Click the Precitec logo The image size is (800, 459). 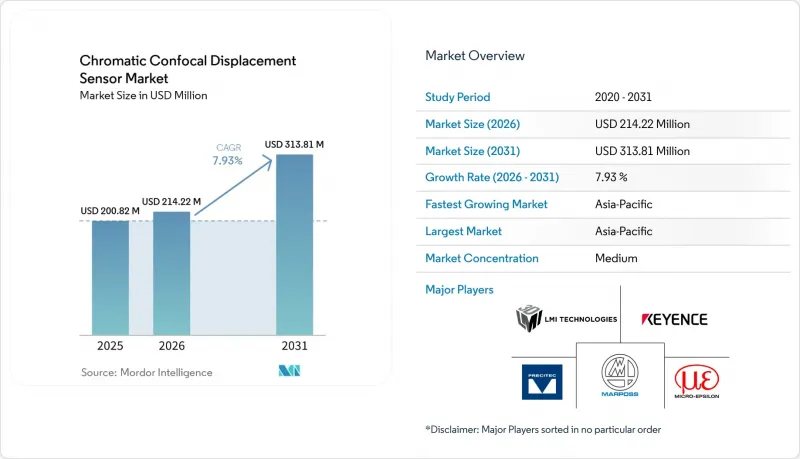point(542,382)
